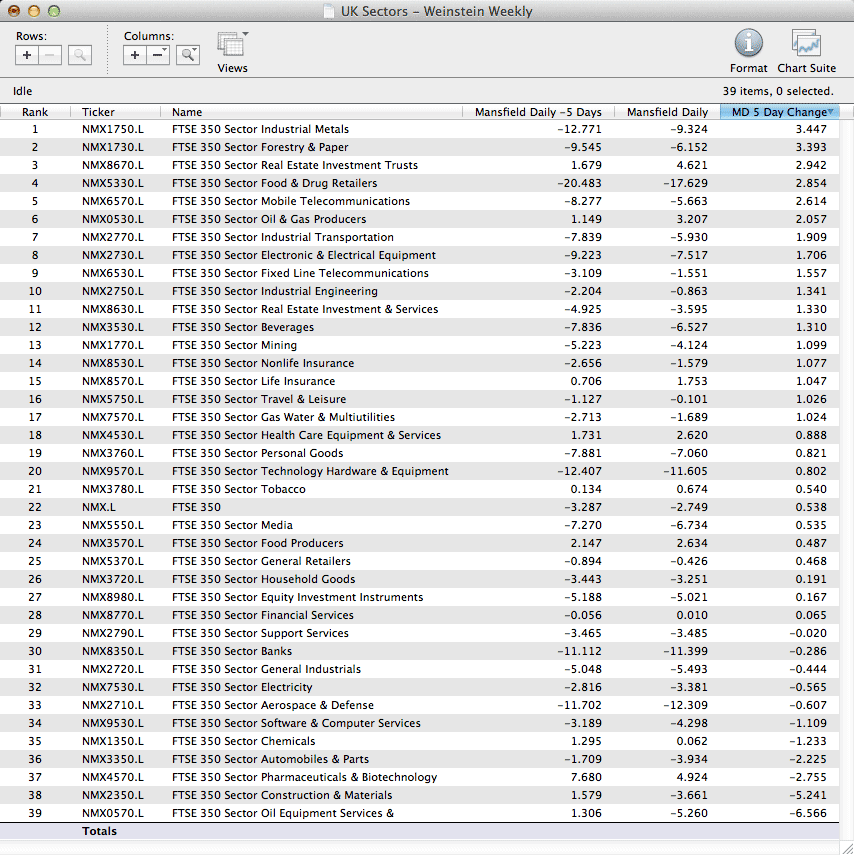The image size is (854, 855).
Task: Select ticker NMX4570.L Pharmaceuticals row
Action: tap(112, 777)
